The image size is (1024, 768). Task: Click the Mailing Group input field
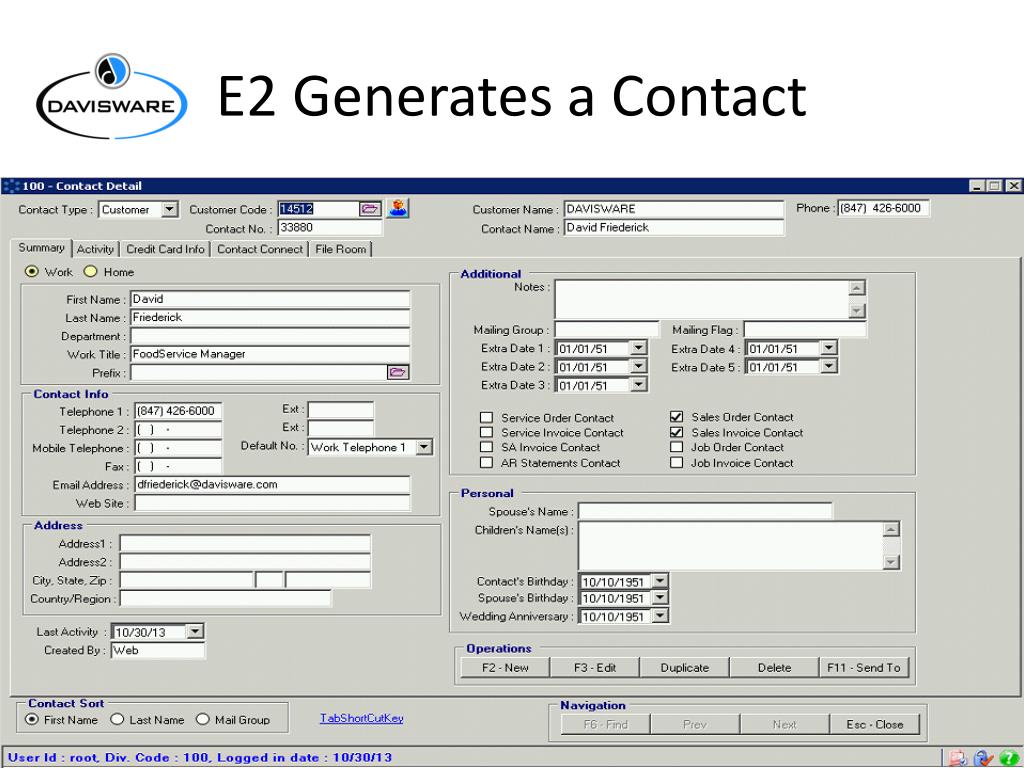607,330
